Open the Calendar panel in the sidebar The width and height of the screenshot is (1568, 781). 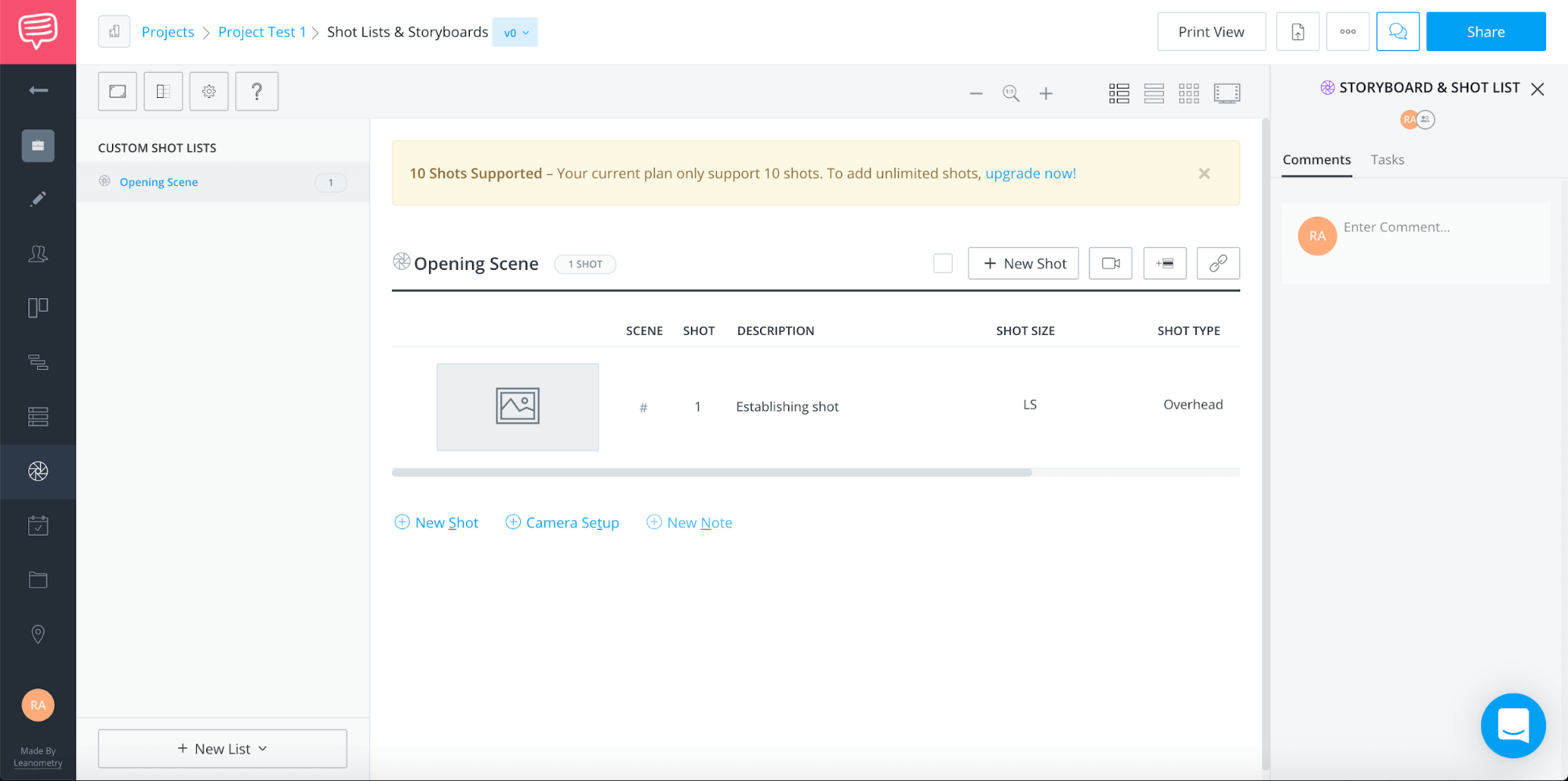pos(38,525)
